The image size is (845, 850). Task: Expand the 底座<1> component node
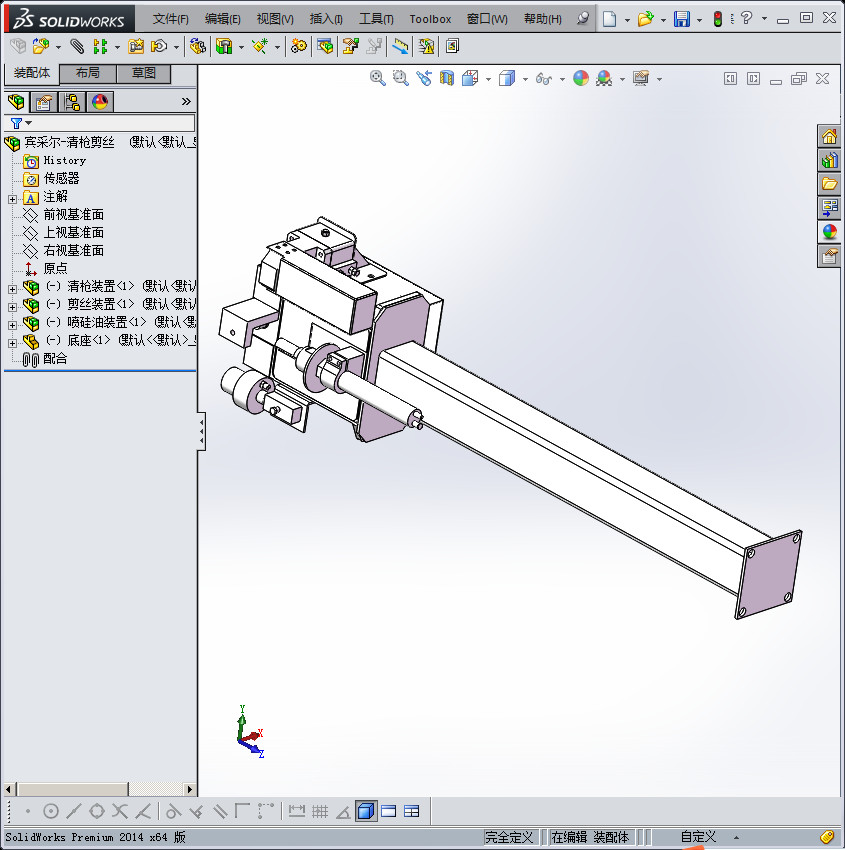[12, 343]
